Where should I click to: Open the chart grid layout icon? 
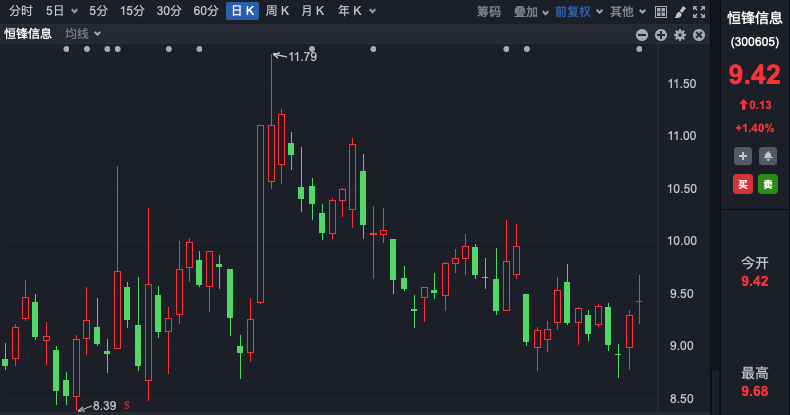tap(661, 12)
